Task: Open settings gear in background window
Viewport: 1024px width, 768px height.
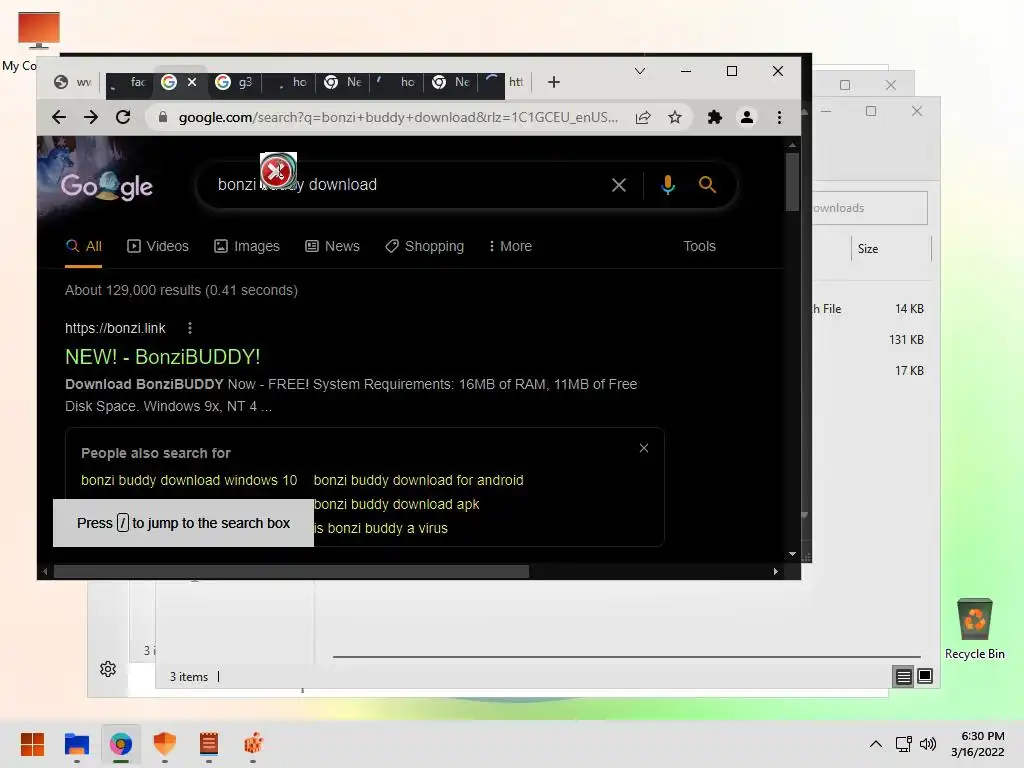Action: click(108, 669)
